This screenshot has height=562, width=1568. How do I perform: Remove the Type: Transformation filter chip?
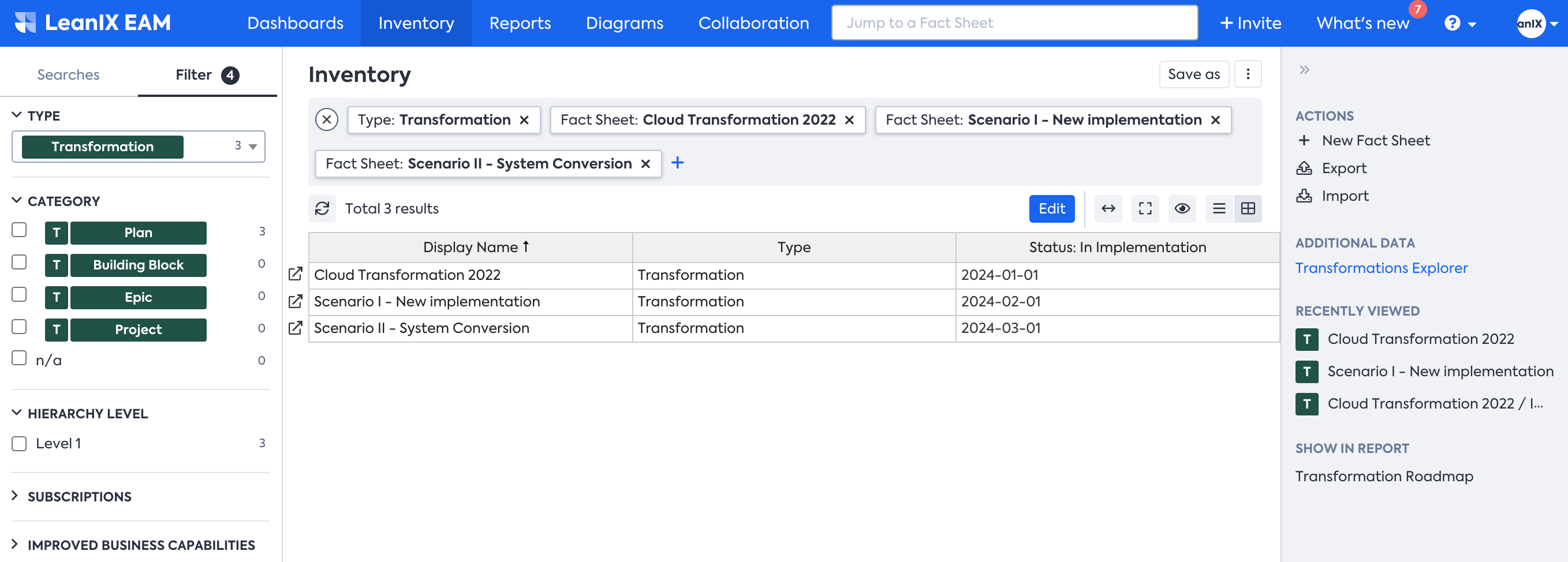pos(524,121)
